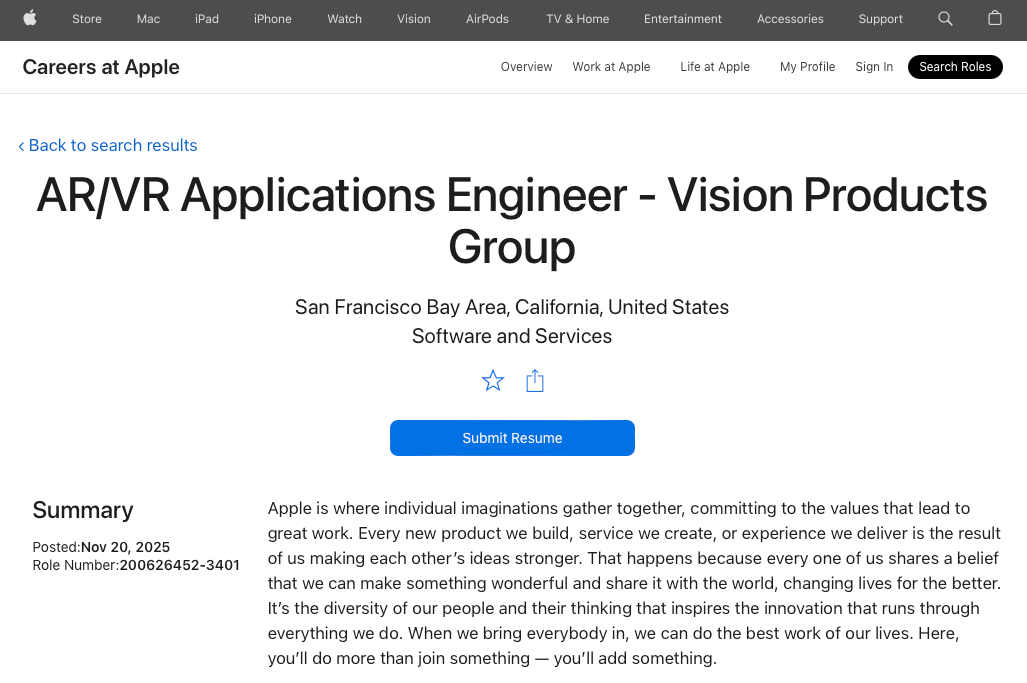The height and width of the screenshot is (683, 1027).
Task: Click the Search Roles button
Action: click(x=955, y=67)
